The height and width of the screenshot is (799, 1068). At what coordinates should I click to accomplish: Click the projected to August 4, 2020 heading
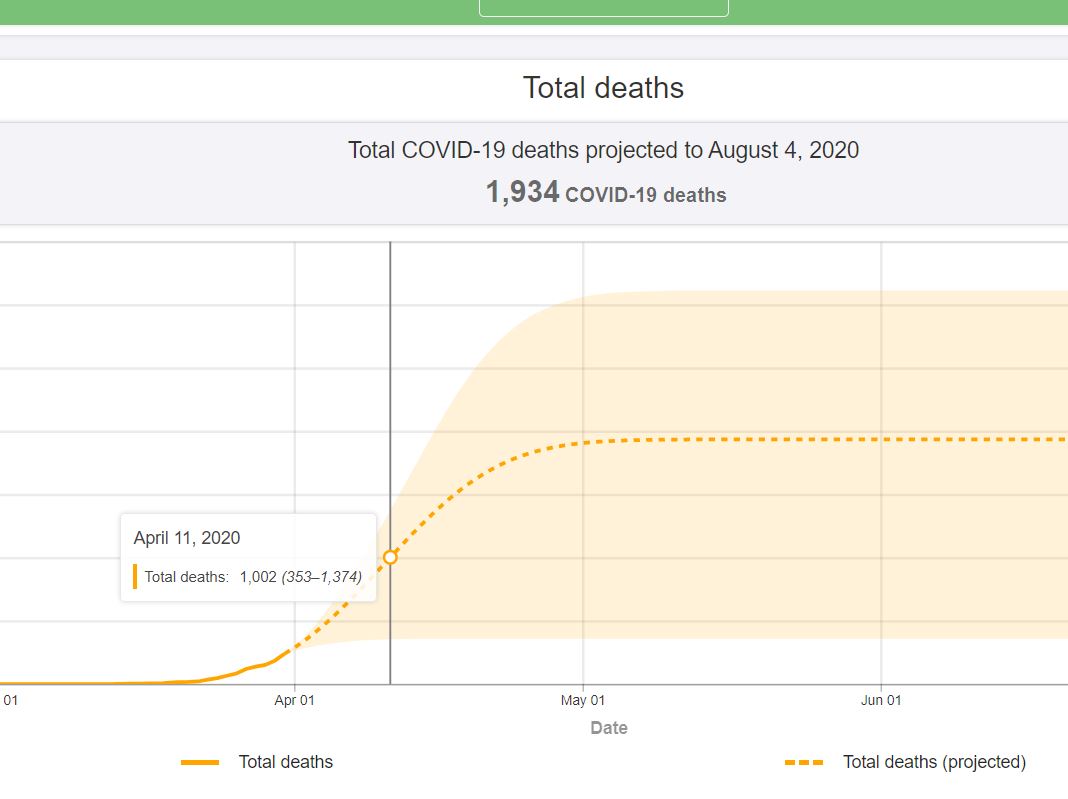(x=603, y=150)
